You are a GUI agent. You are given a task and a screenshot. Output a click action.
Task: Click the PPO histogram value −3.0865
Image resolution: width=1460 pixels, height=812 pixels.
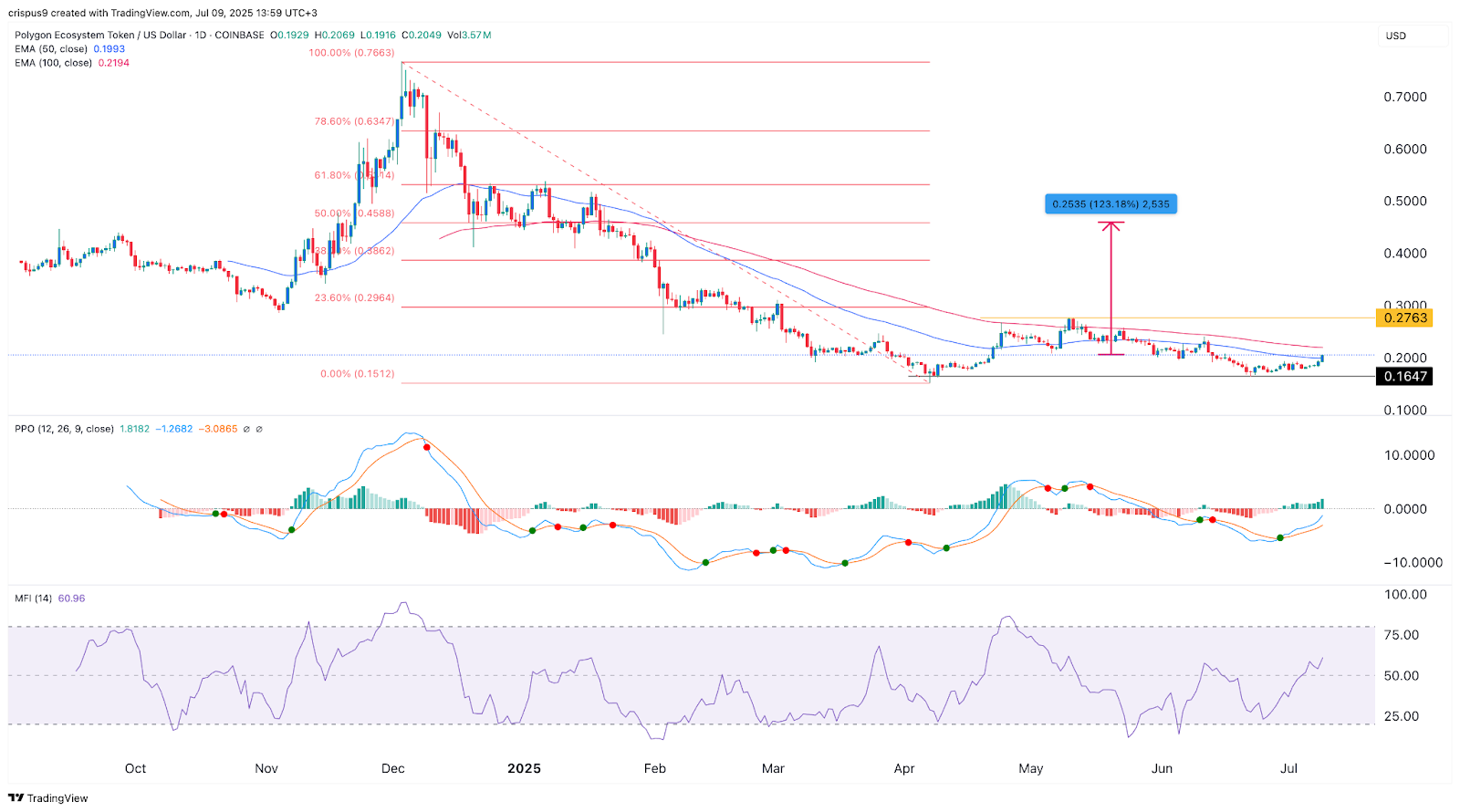pyautogui.click(x=219, y=429)
